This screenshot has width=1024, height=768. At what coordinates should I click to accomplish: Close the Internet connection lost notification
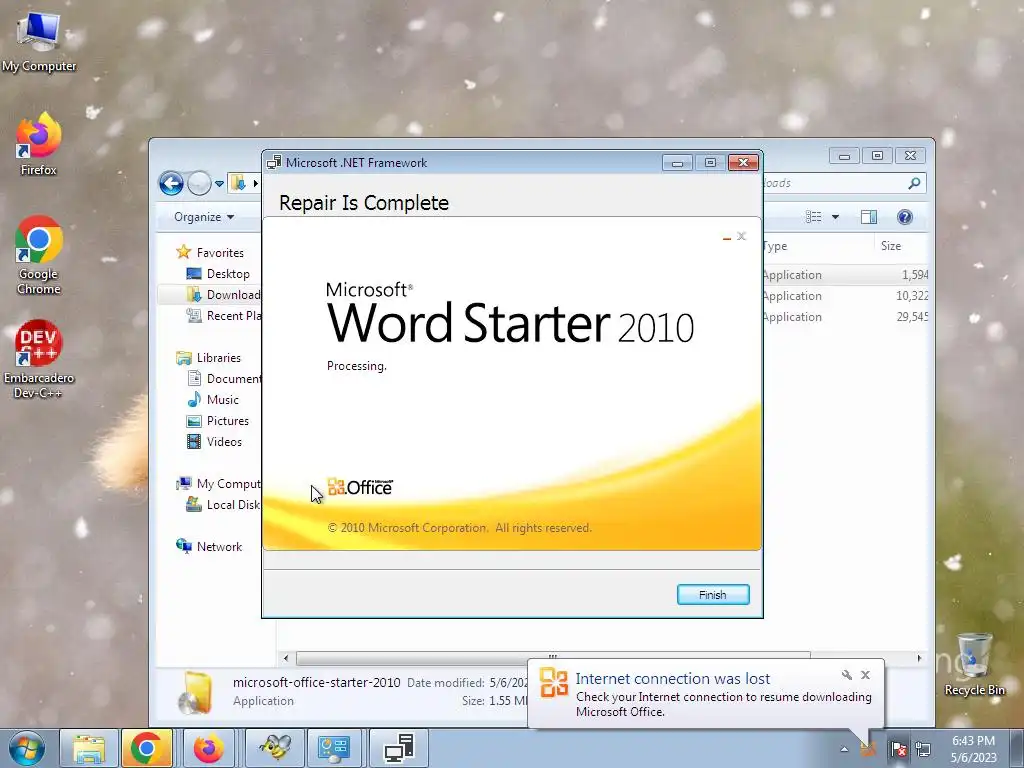[x=865, y=675]
